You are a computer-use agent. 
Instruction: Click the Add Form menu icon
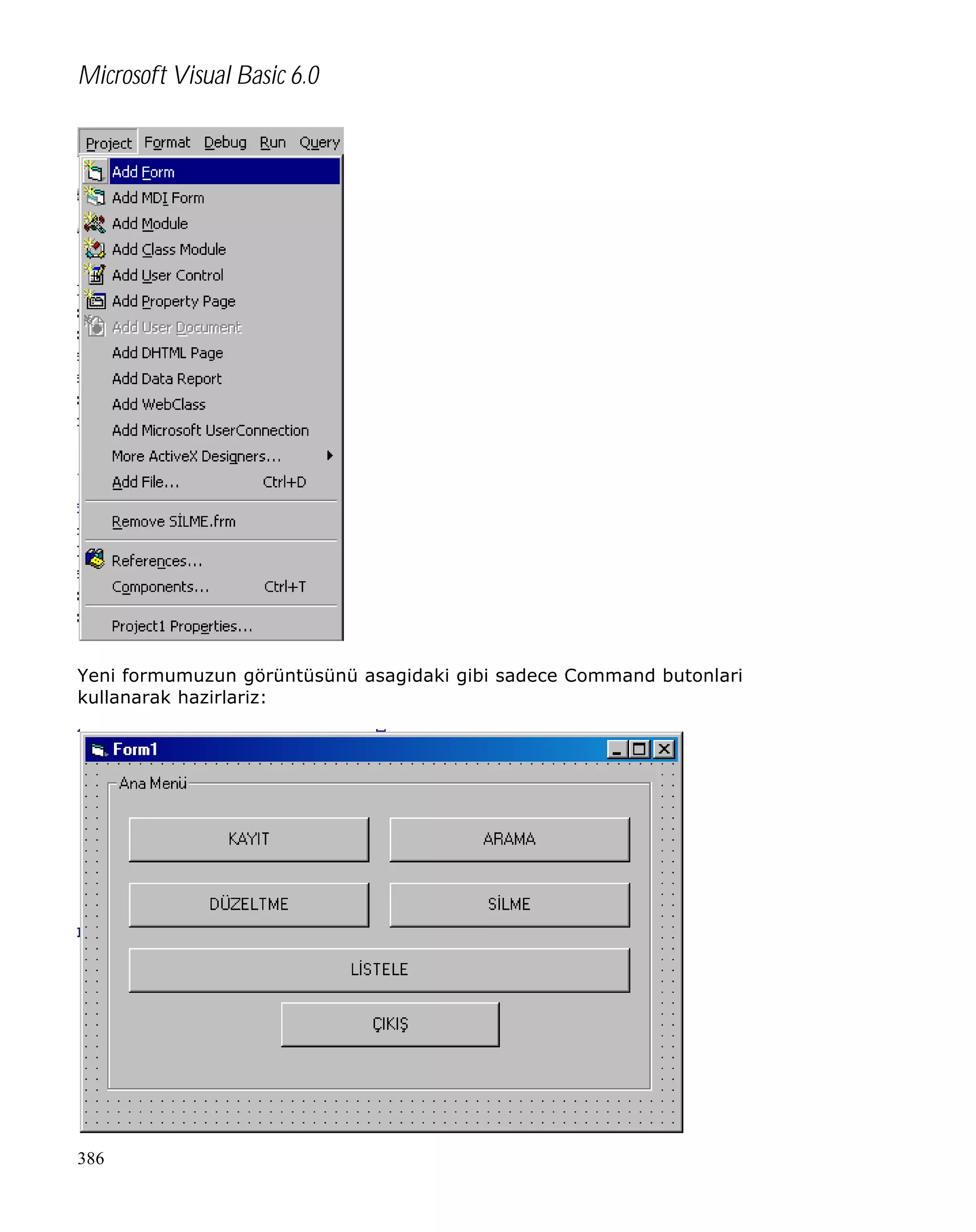[94, 172]
